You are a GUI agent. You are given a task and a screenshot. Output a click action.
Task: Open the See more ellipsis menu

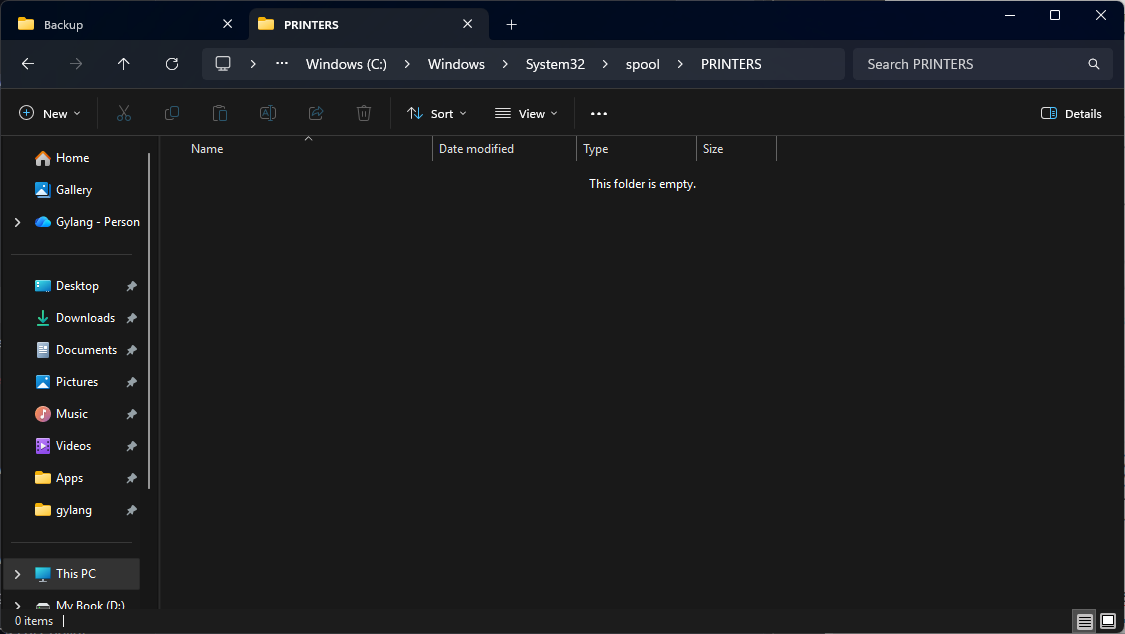(x=599, y=114)
